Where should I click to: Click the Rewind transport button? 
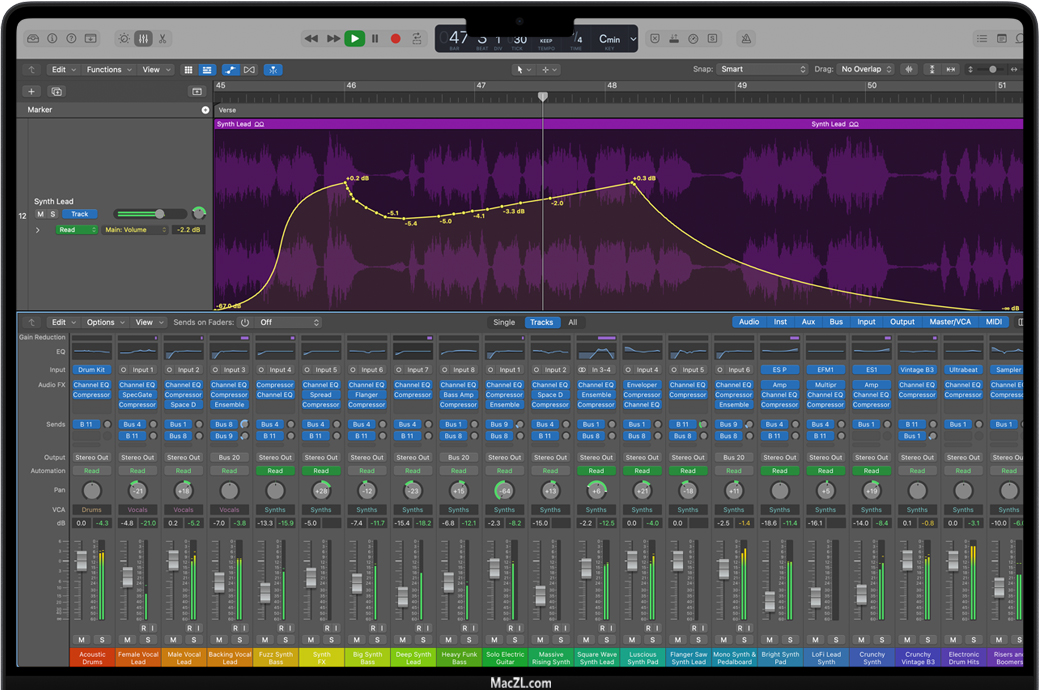[x=311, y=39]
